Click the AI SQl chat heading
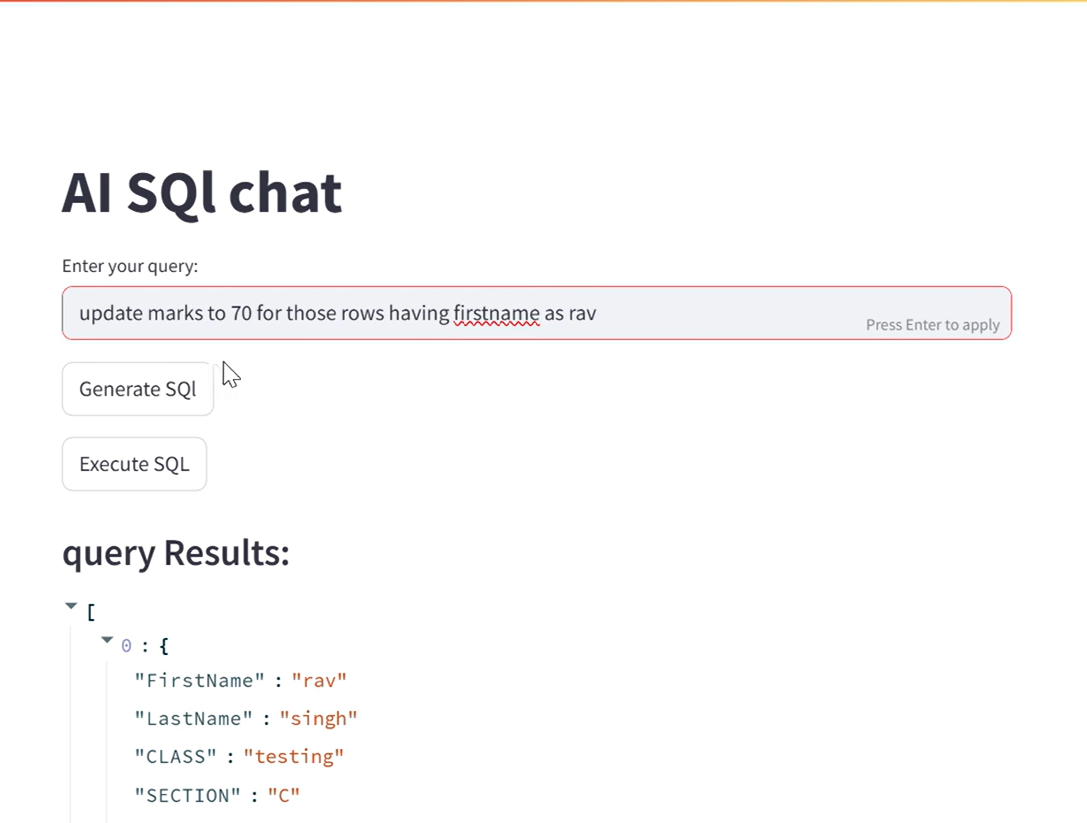The image size is (1087, 823). pos(202,193)
